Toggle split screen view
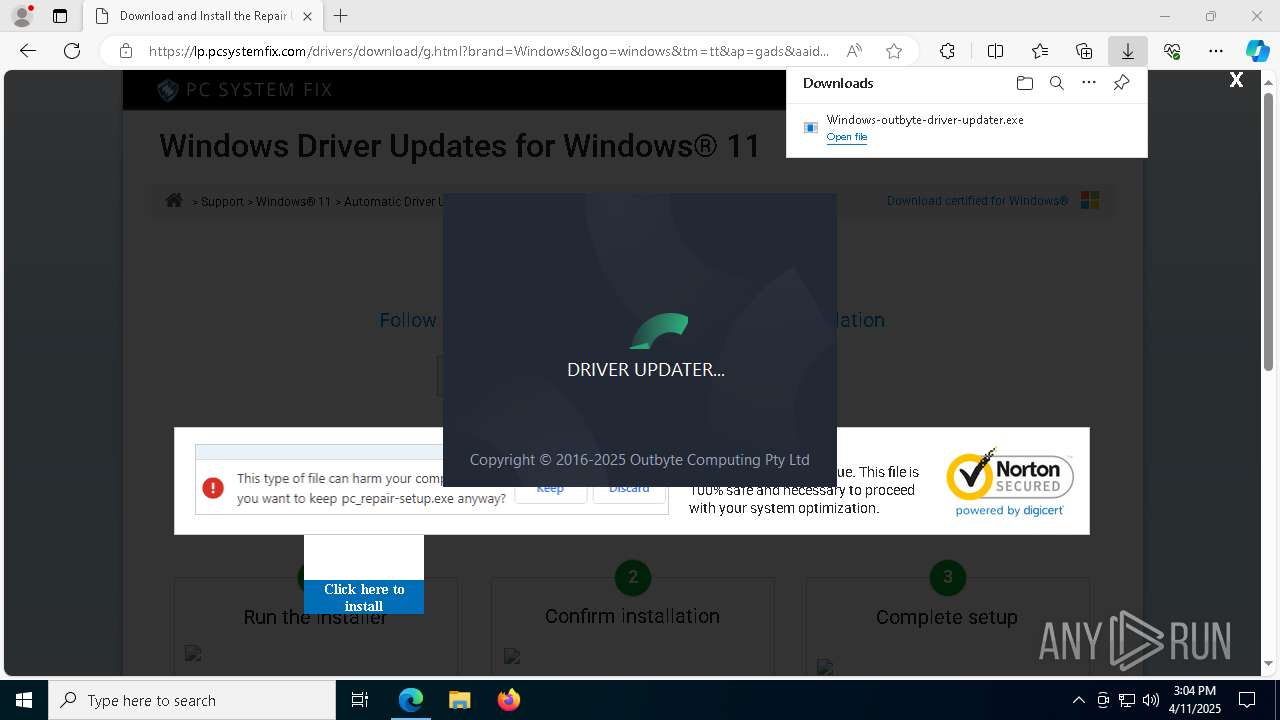Image resolution: width=1280 pixels, height=720 pixels. 995,51
